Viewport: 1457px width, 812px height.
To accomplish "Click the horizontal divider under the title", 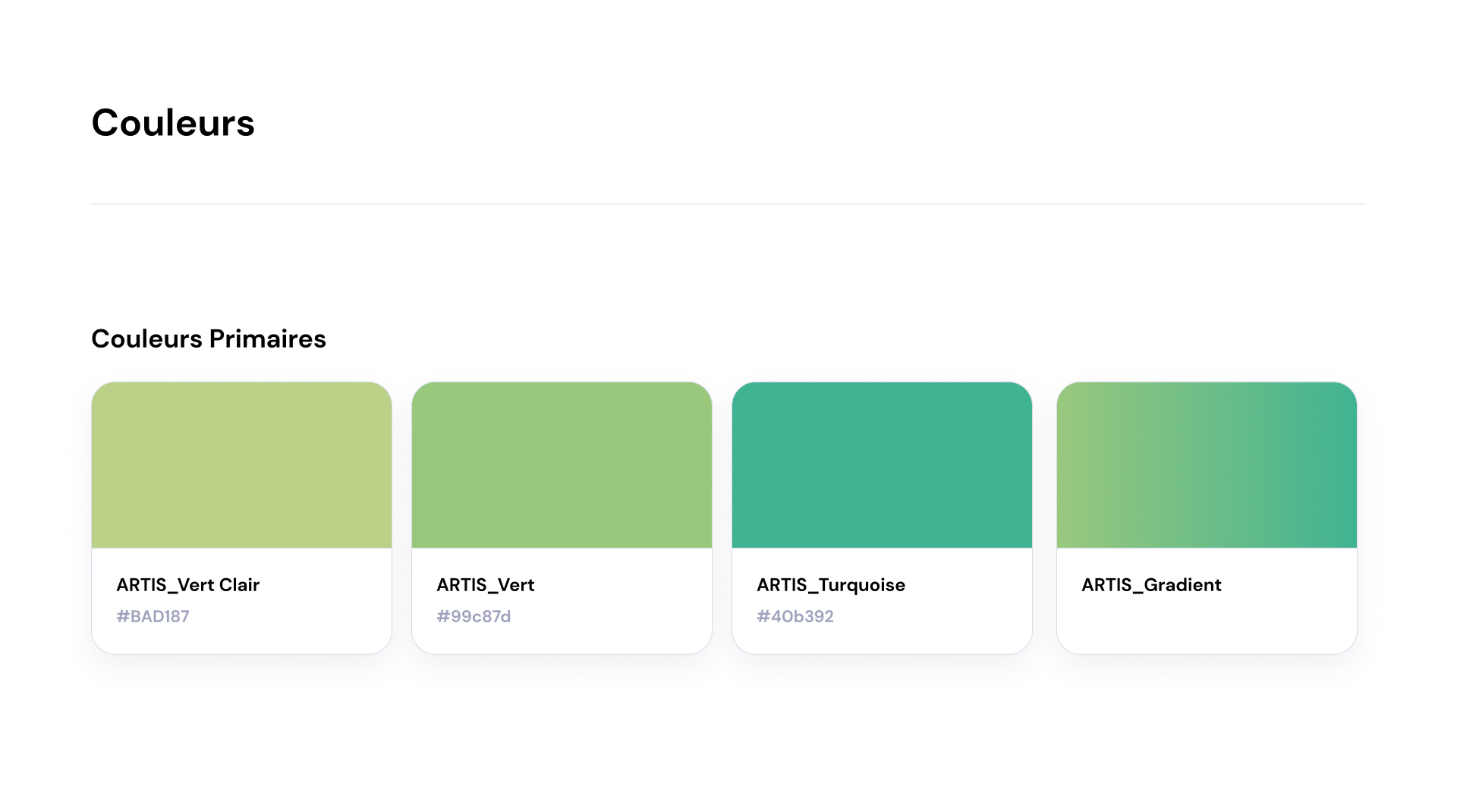I will (728, 203).
